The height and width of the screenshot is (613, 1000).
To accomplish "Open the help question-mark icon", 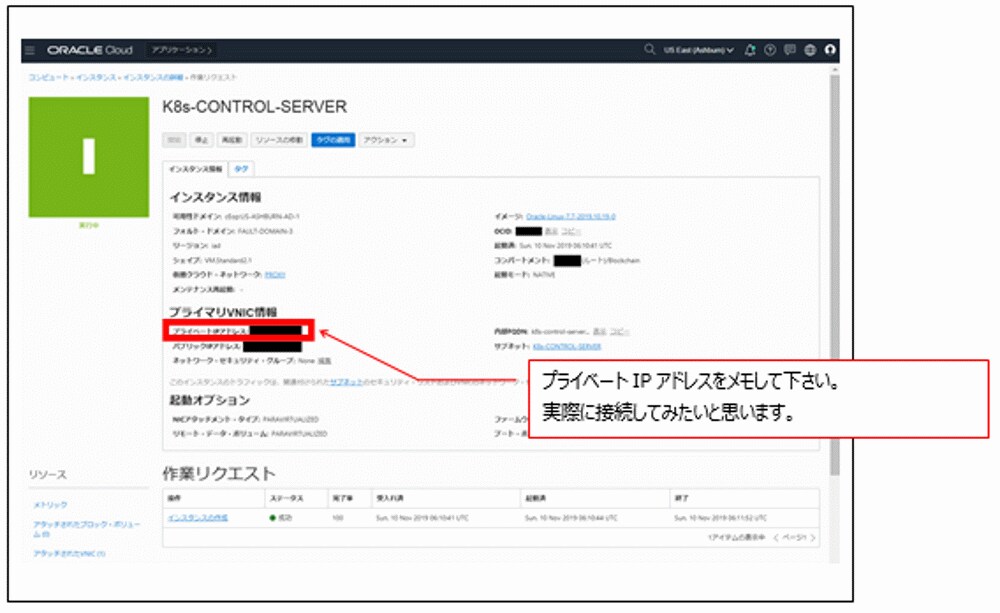I will click(770, 47).
